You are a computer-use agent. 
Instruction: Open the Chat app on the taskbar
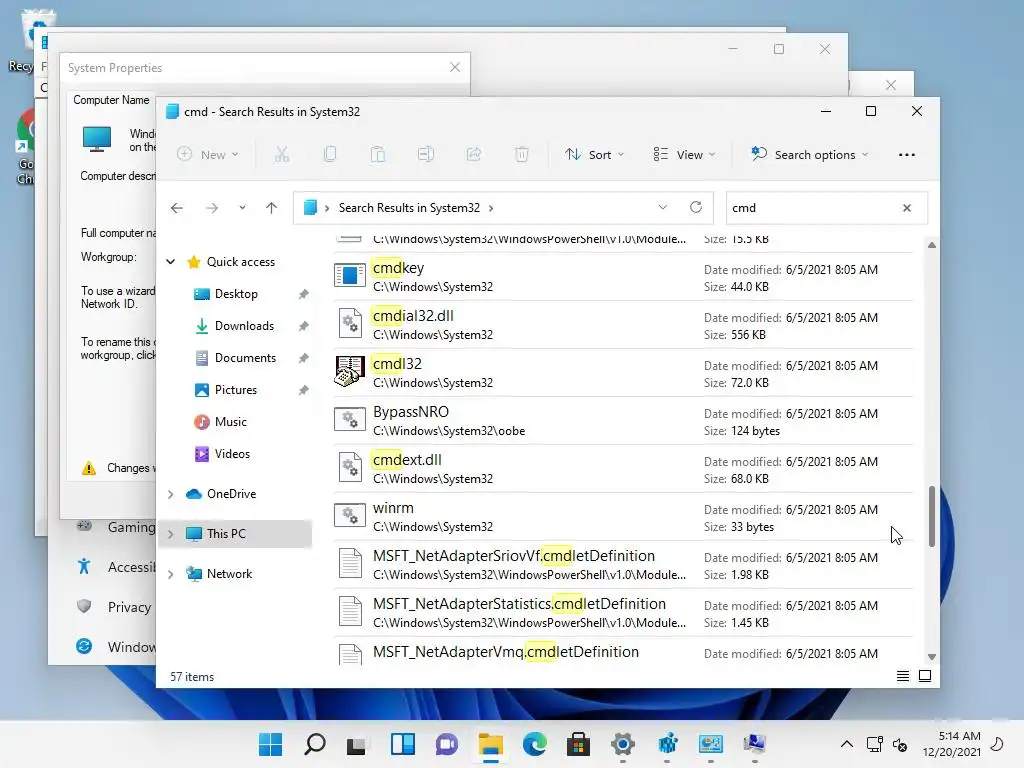[x=447, y=744]
